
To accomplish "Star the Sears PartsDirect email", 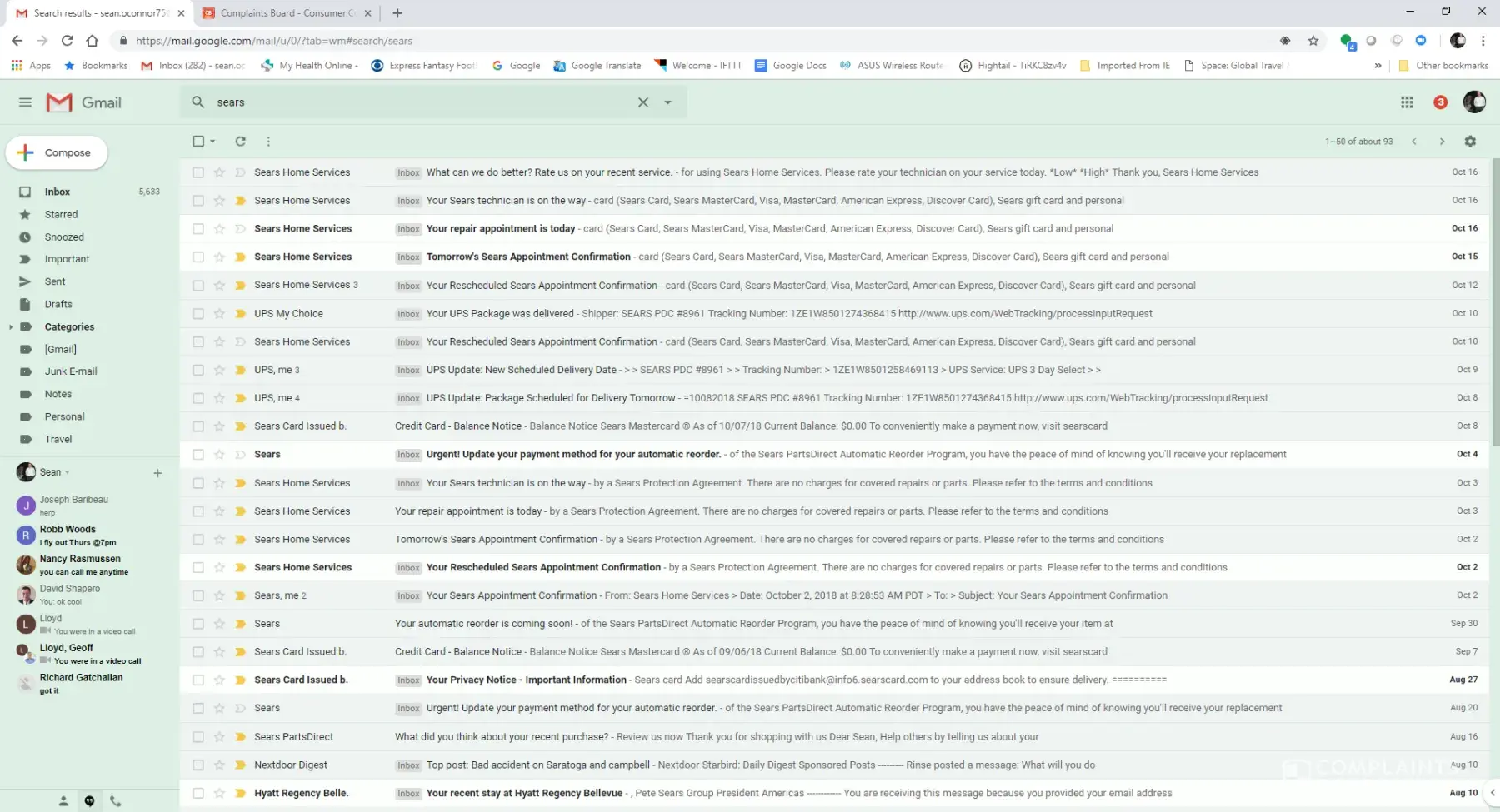I will click(219, 736).
